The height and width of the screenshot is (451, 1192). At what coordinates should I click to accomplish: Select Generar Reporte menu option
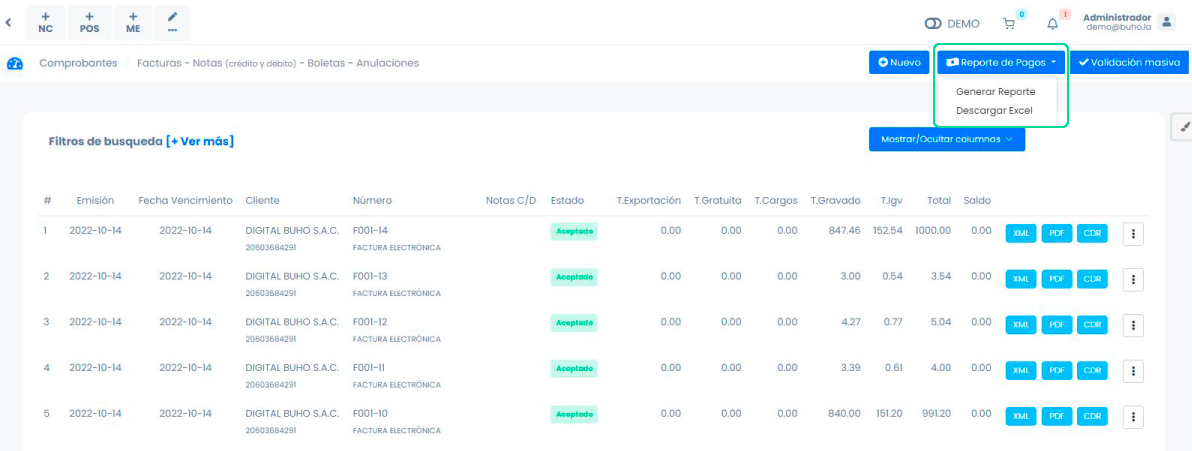[995, 92]
